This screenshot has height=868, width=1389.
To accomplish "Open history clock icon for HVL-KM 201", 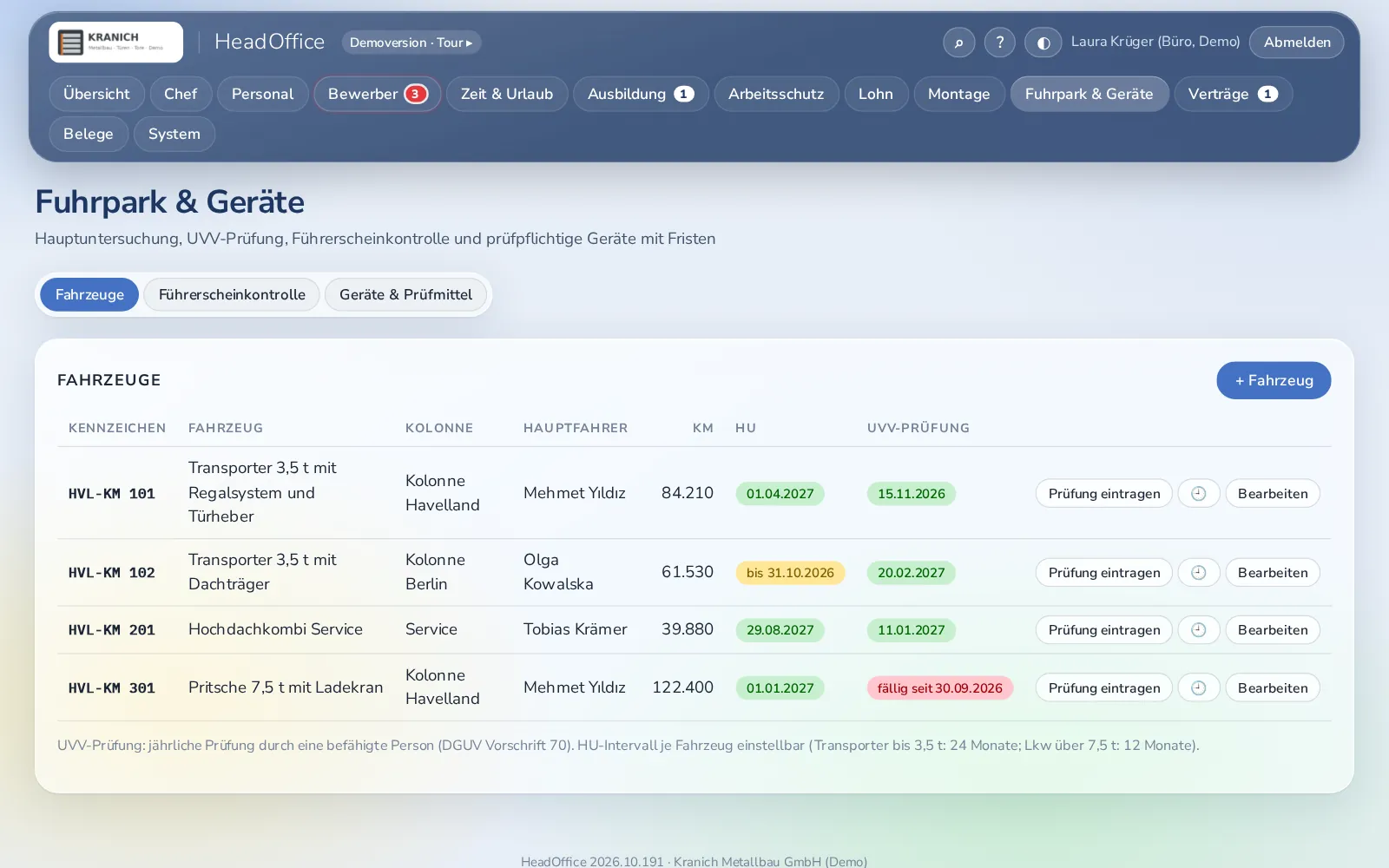I will pyautogui.click(x=1199, y=629).
